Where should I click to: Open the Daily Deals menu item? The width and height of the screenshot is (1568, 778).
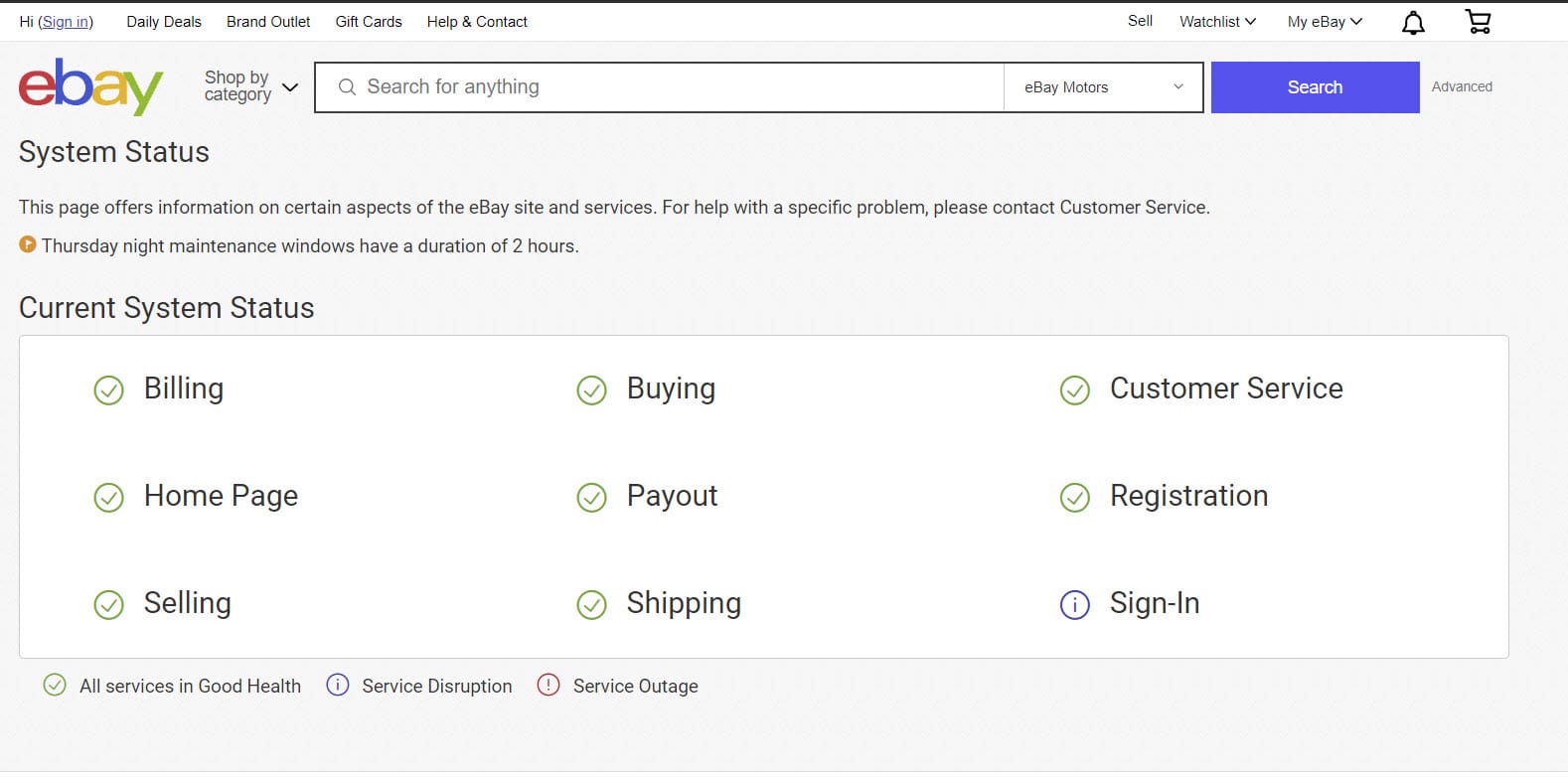point(164,22)
